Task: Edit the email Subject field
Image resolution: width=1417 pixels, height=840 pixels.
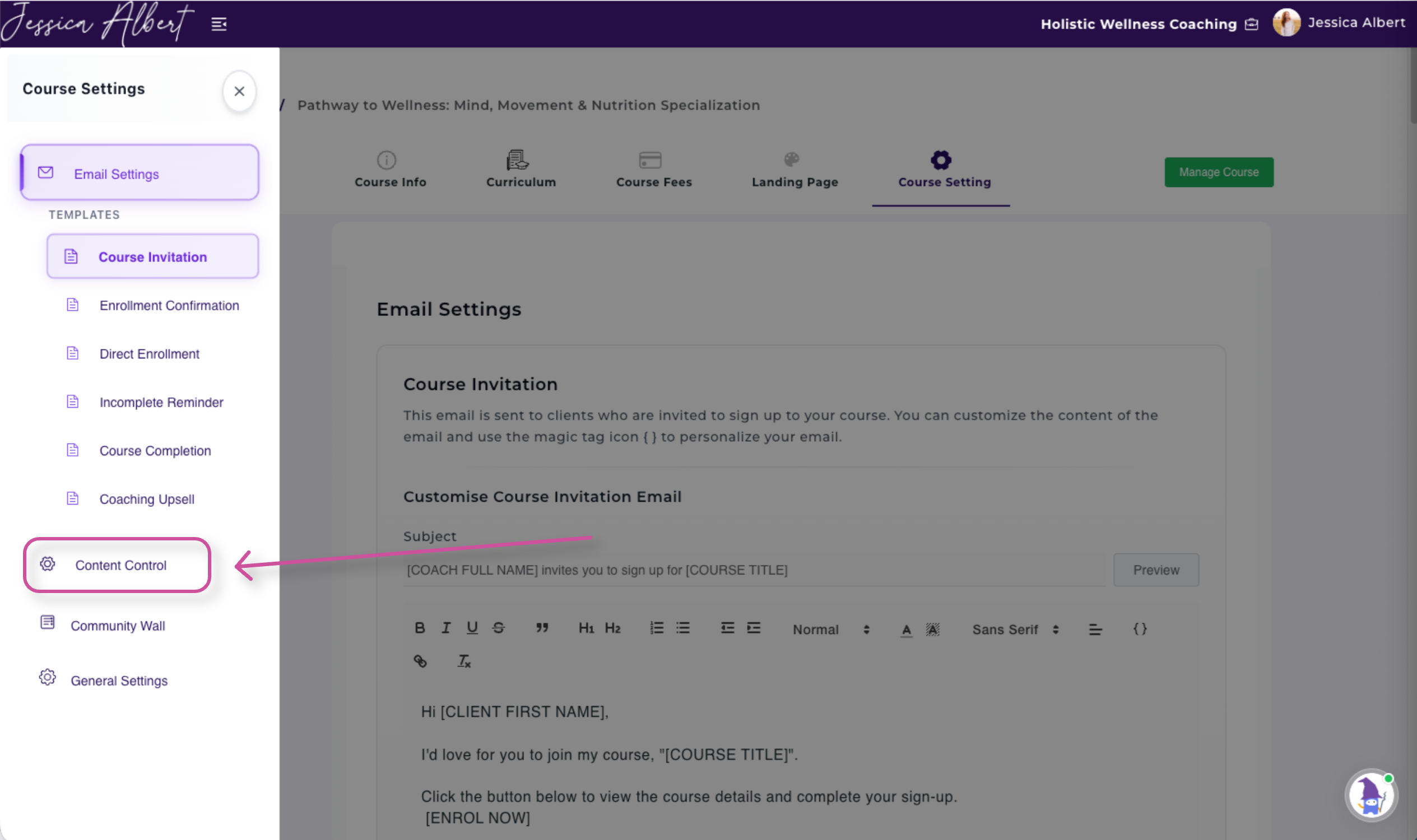Action: point(754,570)
